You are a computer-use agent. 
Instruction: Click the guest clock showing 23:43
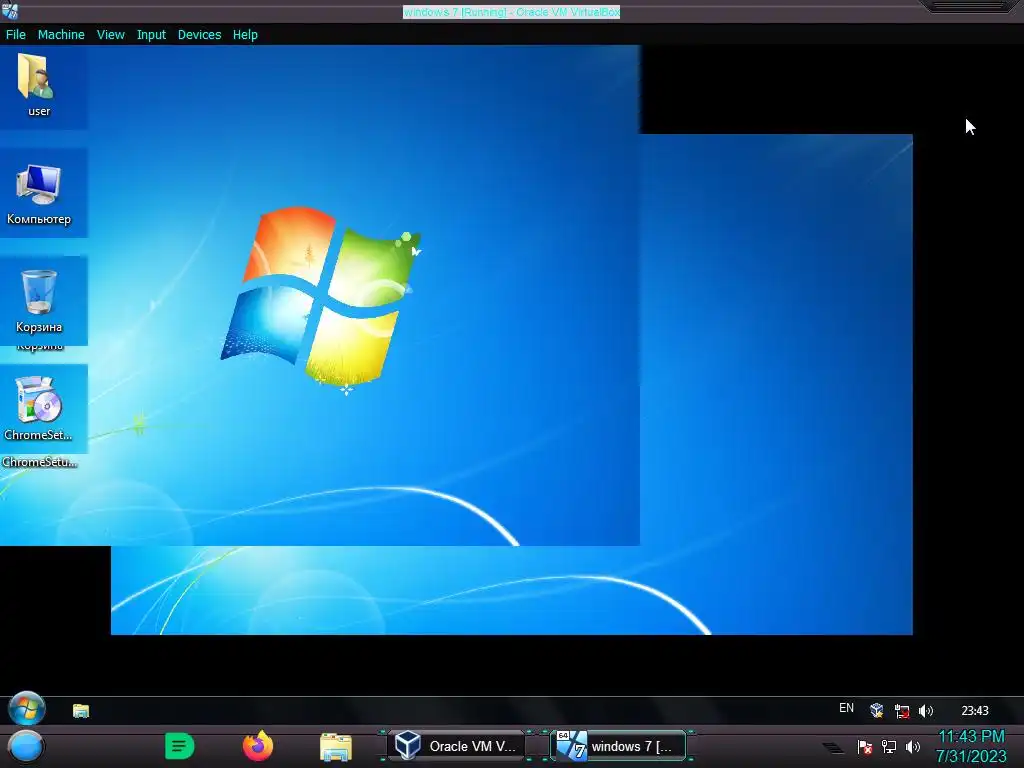click(x=975, y=711)
